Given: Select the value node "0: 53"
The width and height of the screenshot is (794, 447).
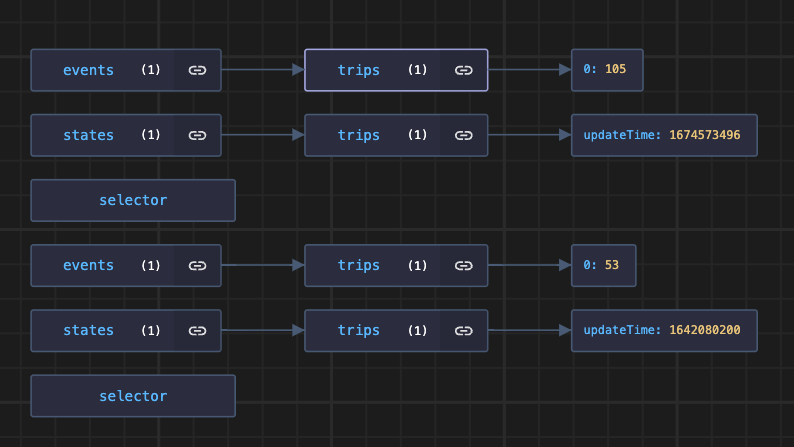Looking at the screenshot, I should [602, 265].
